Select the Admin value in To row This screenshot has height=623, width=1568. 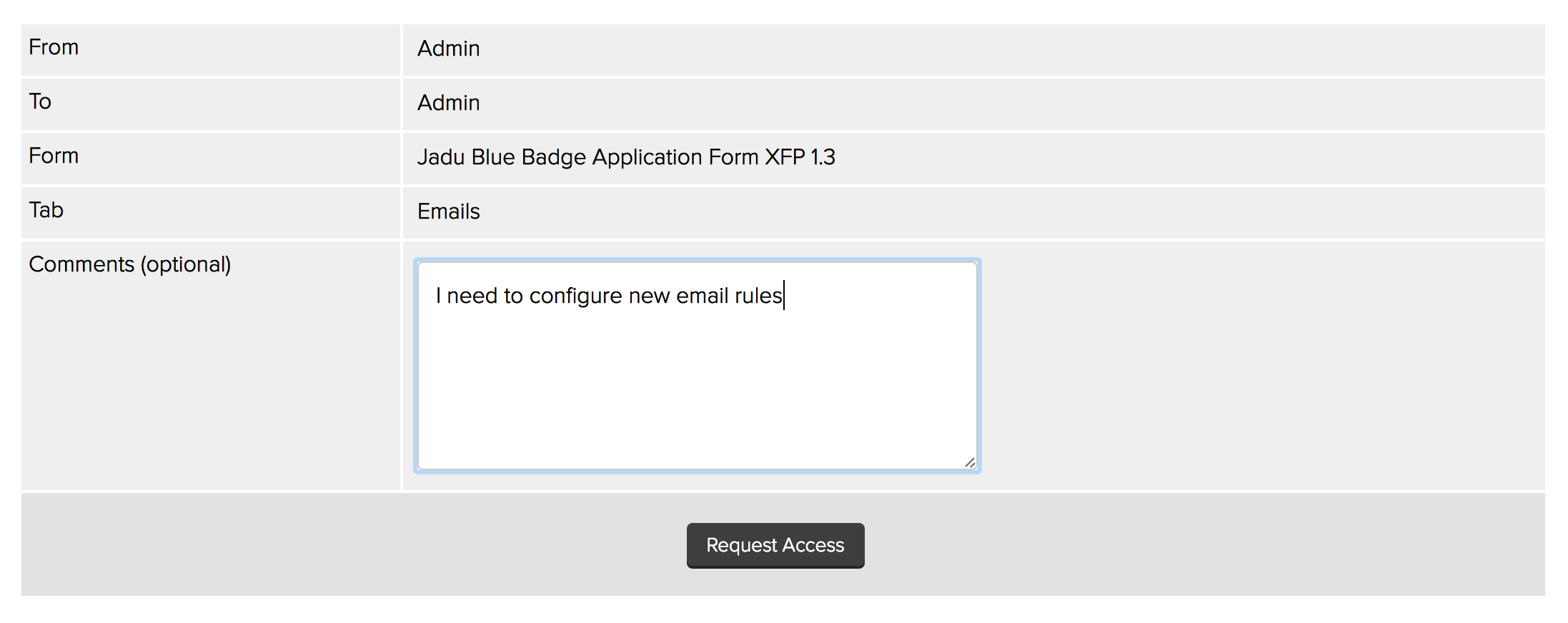[448, 103]
